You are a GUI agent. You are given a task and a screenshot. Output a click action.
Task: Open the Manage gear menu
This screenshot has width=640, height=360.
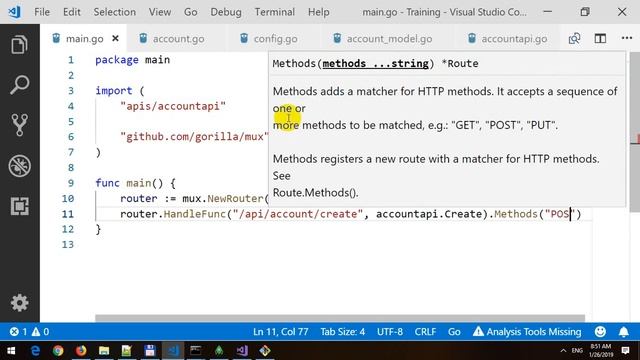pyautogui.click(x=19, y=303)
